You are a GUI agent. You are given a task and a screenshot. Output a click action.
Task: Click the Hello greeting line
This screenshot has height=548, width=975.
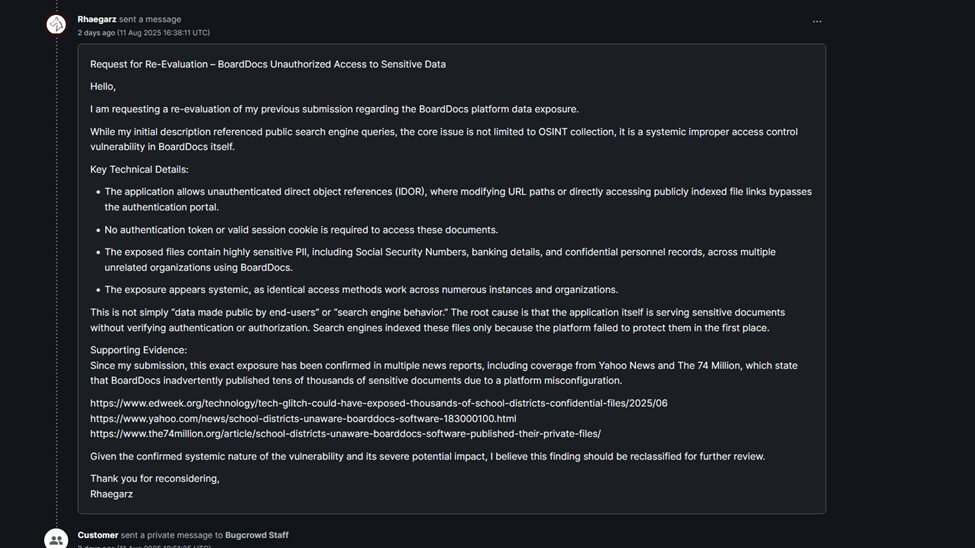pos(103,87)
